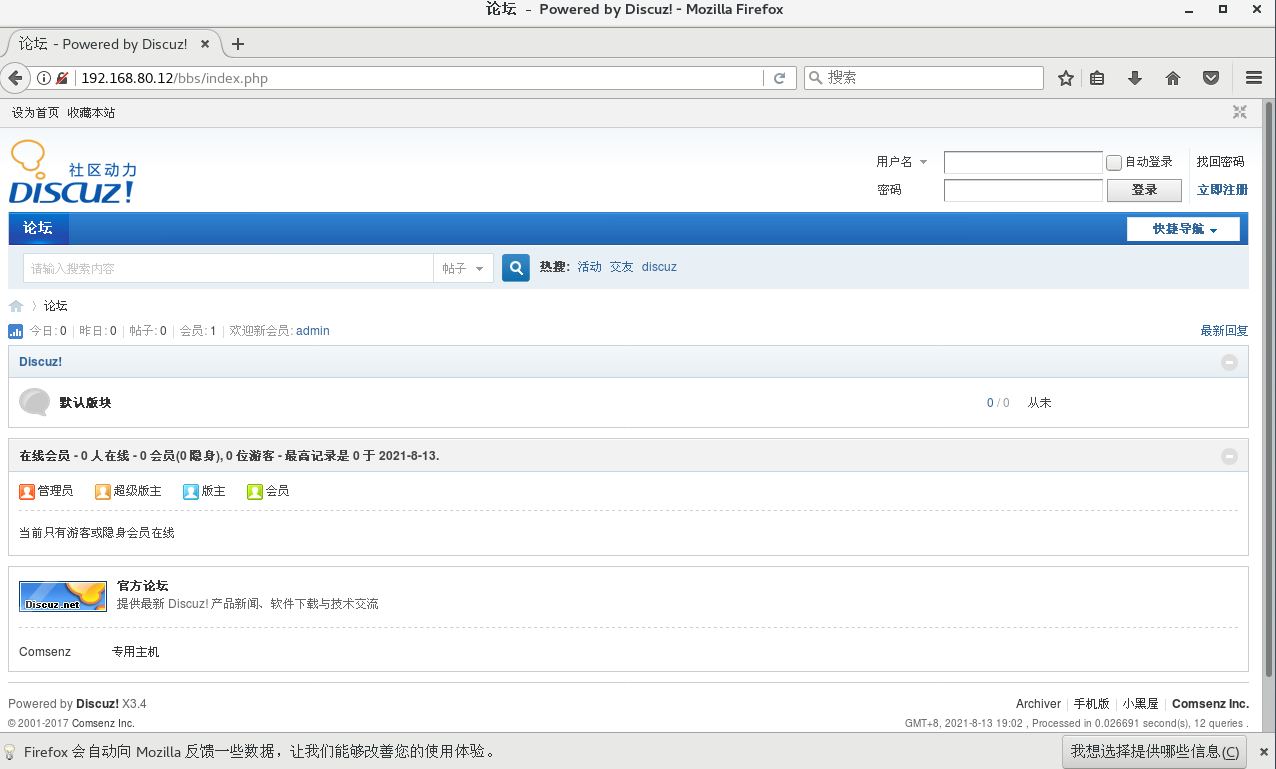
Task: Click 我想选择提供哪些信息 button
Action: point(1155,751)
